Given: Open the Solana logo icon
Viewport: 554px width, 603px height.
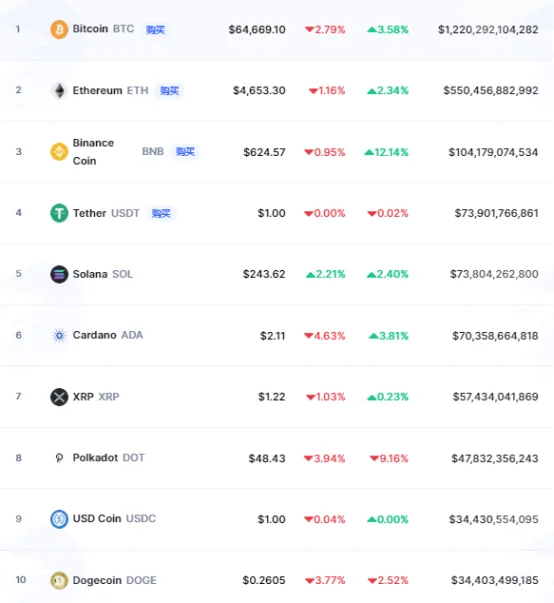Looking at the screenshot, I should [x=59, y=274].
